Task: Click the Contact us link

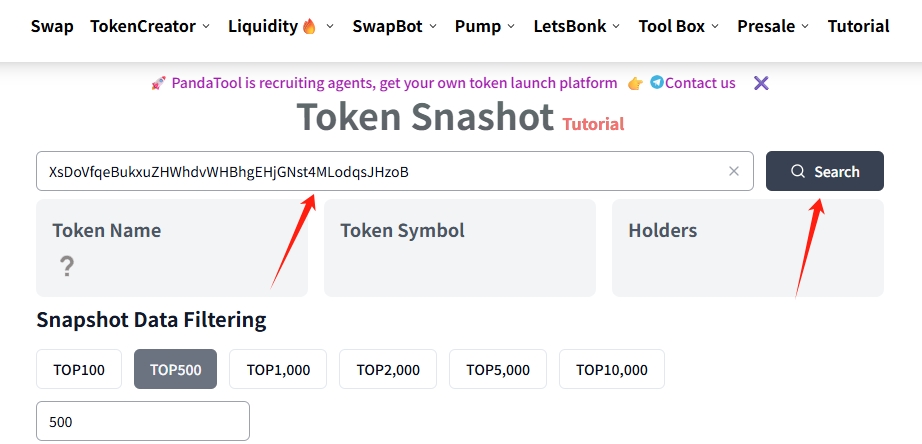Action: (x=700, y=83)
